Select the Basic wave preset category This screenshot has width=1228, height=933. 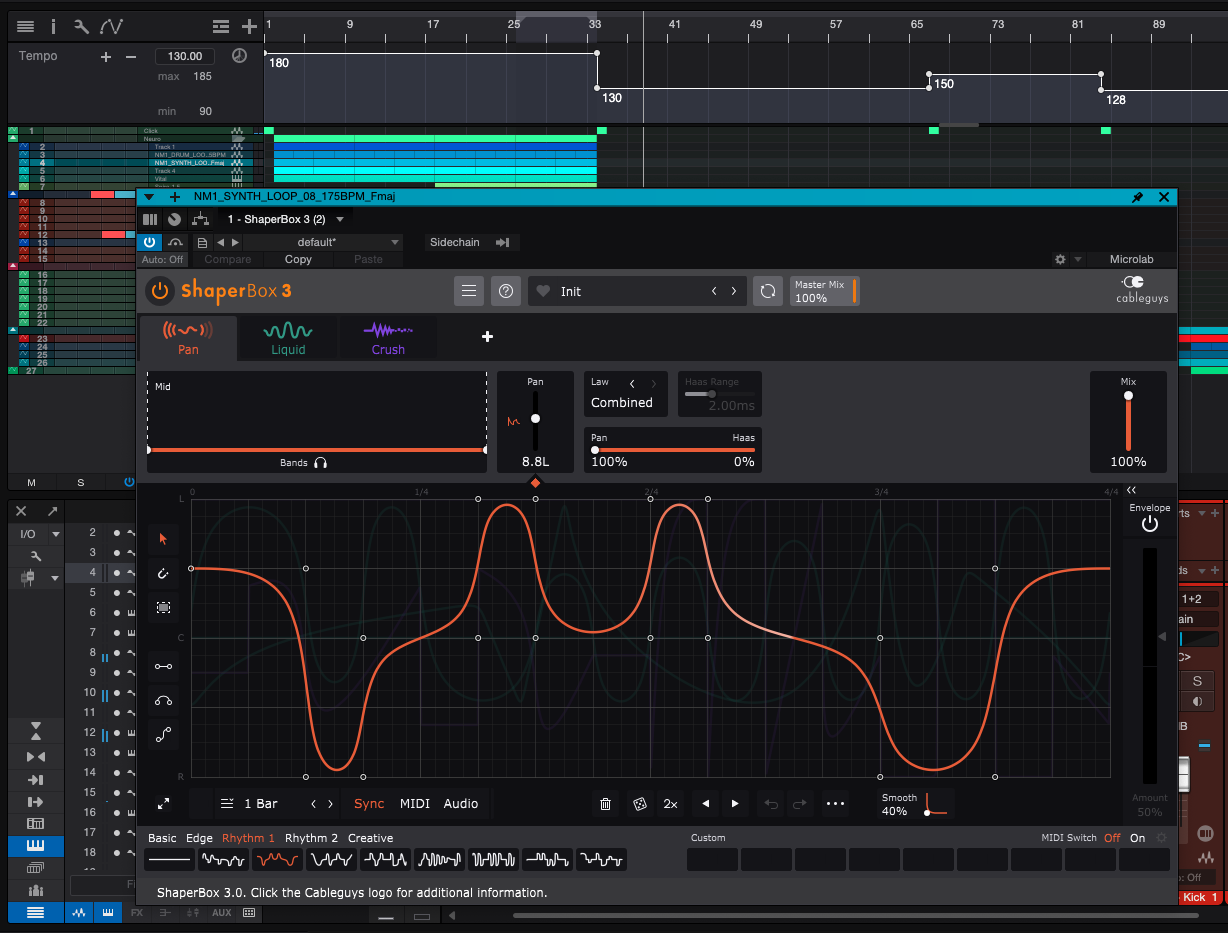point(162,838)
